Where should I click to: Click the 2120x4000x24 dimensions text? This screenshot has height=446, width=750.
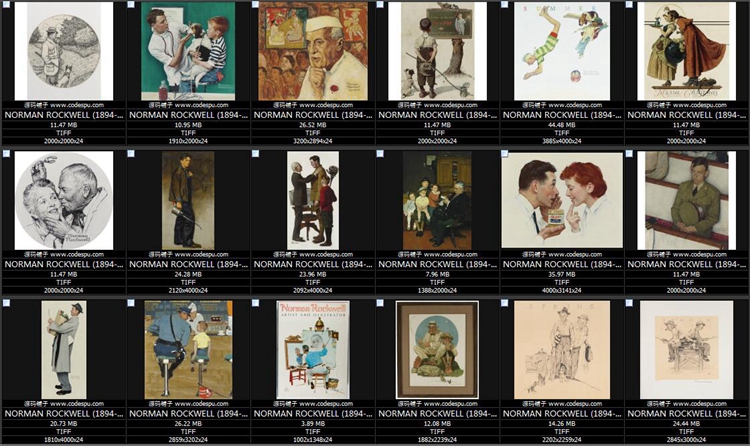point(188,290)
